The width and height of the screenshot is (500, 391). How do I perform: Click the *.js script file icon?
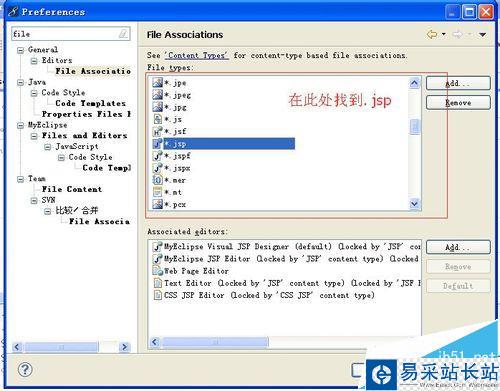pyautogui.click(x=157, y=119)
